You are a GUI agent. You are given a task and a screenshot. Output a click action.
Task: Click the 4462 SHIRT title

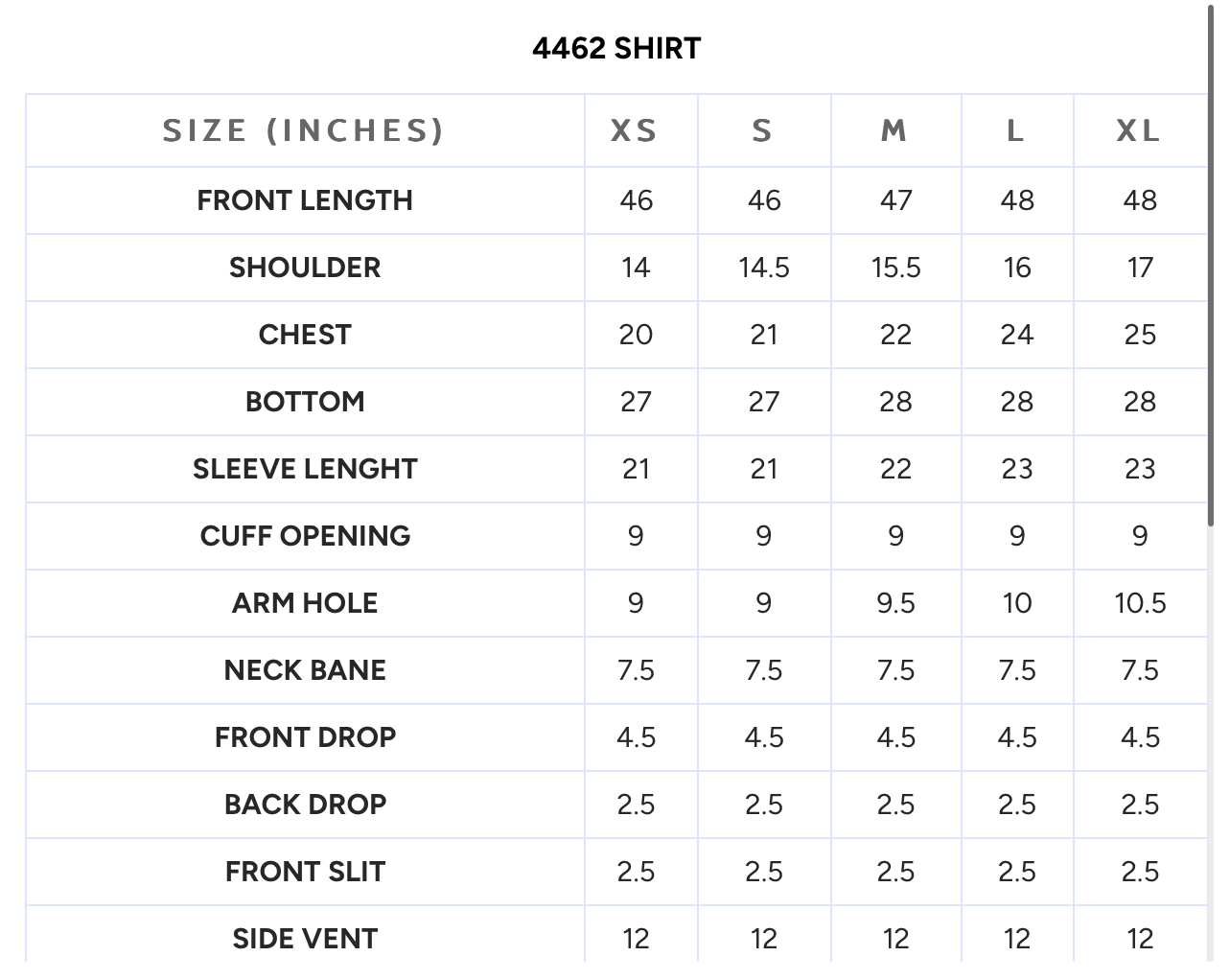pos(616,48)
